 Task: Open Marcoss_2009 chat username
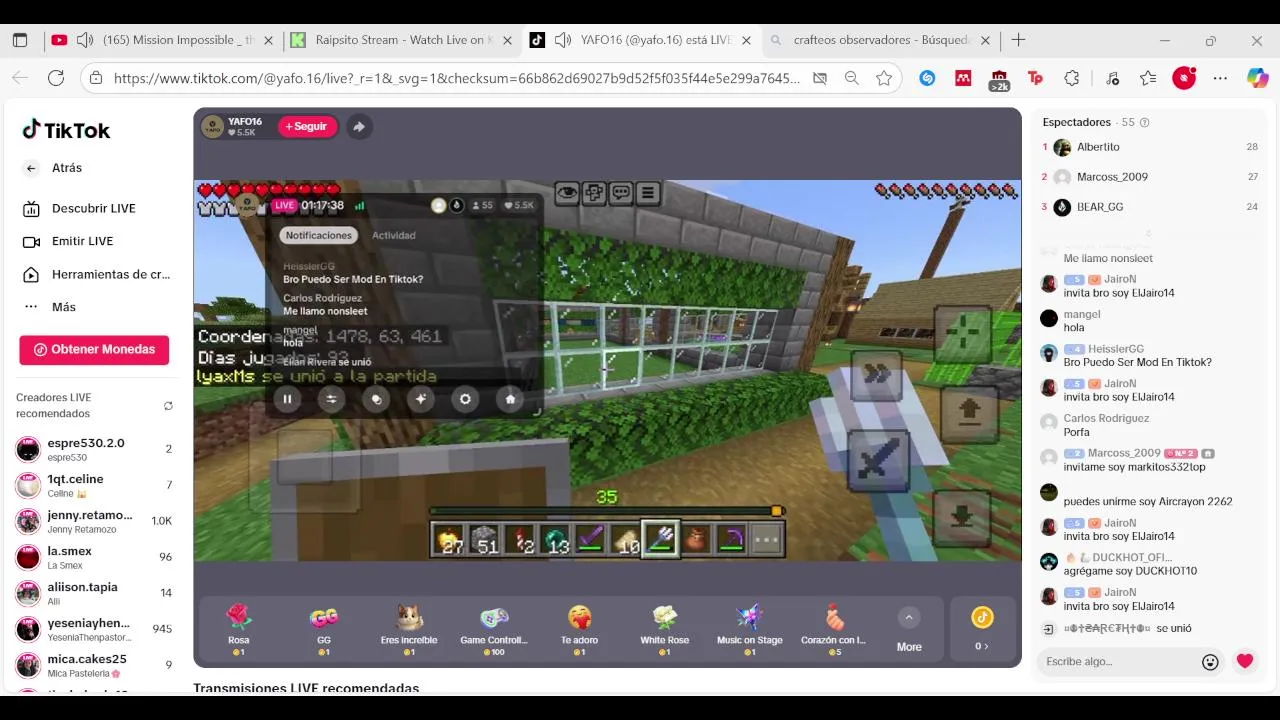click(1124, 453)
